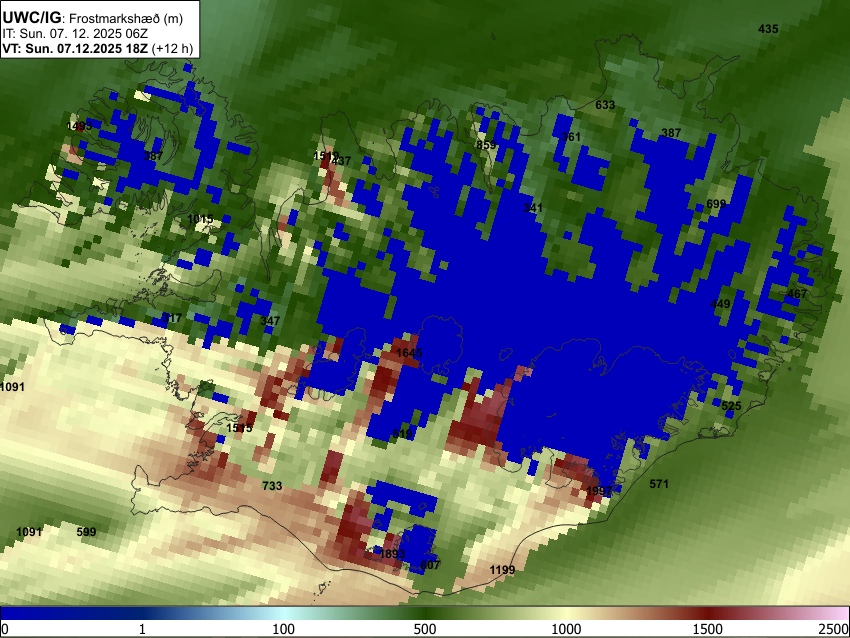Click the map value 1997
The image size is (850, 638).
click(x=599, y=491)
